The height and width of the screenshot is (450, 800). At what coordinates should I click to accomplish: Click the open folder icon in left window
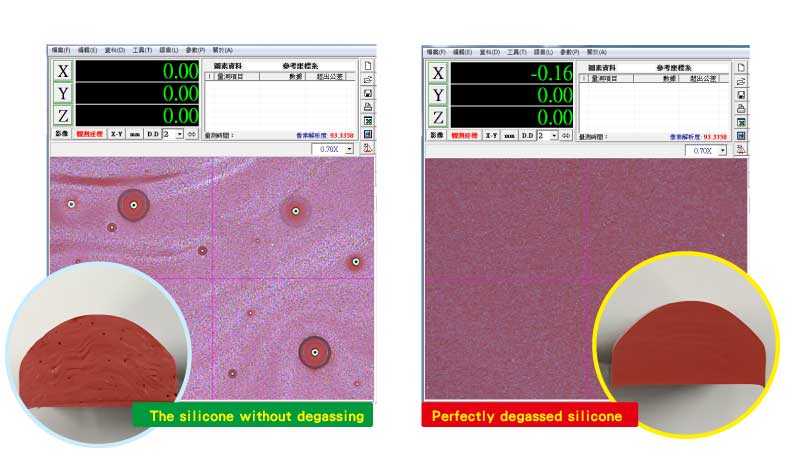pyautogui.click(x=367, y=79)
